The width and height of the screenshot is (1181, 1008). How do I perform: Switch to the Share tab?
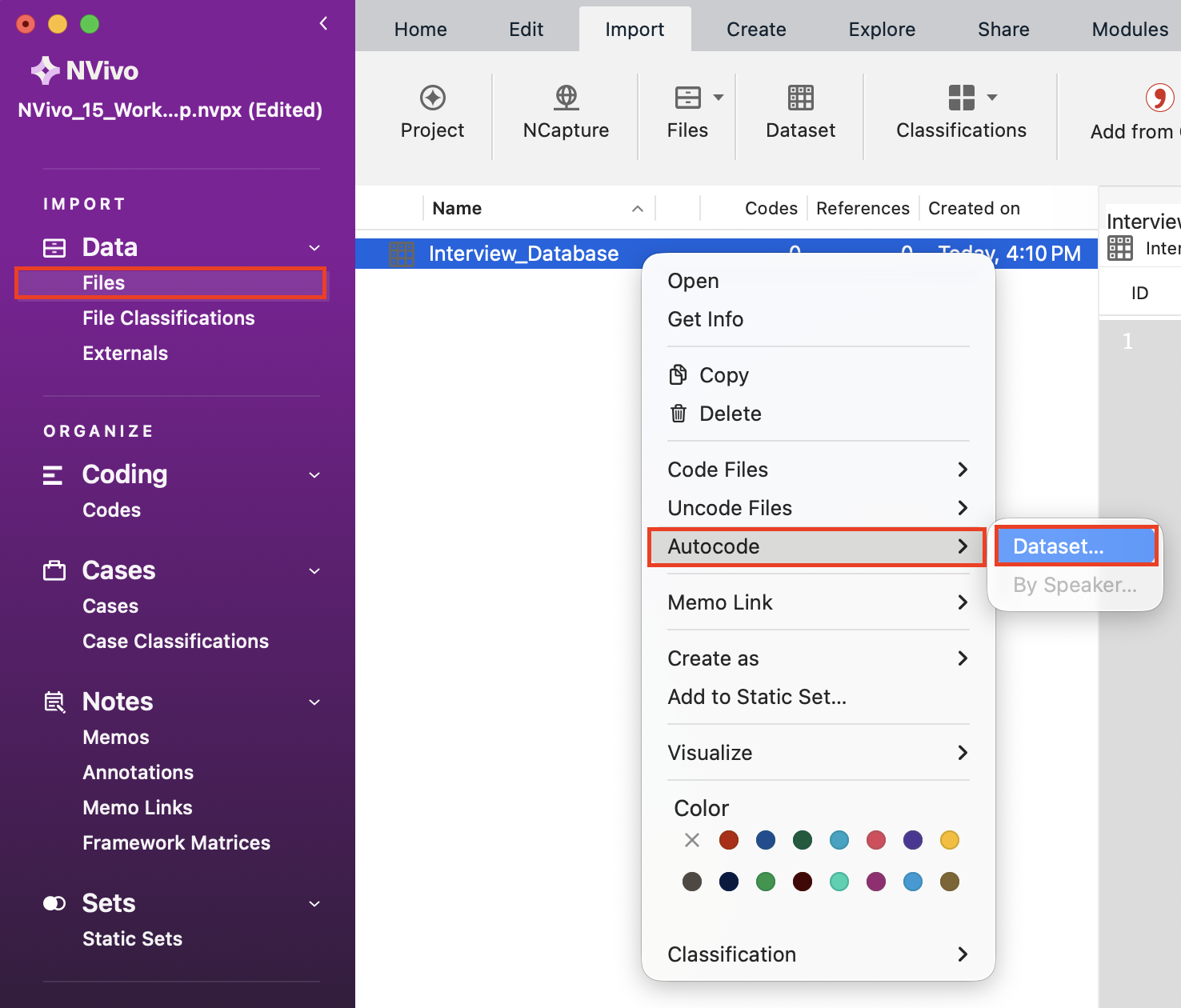pos(1003,30)
